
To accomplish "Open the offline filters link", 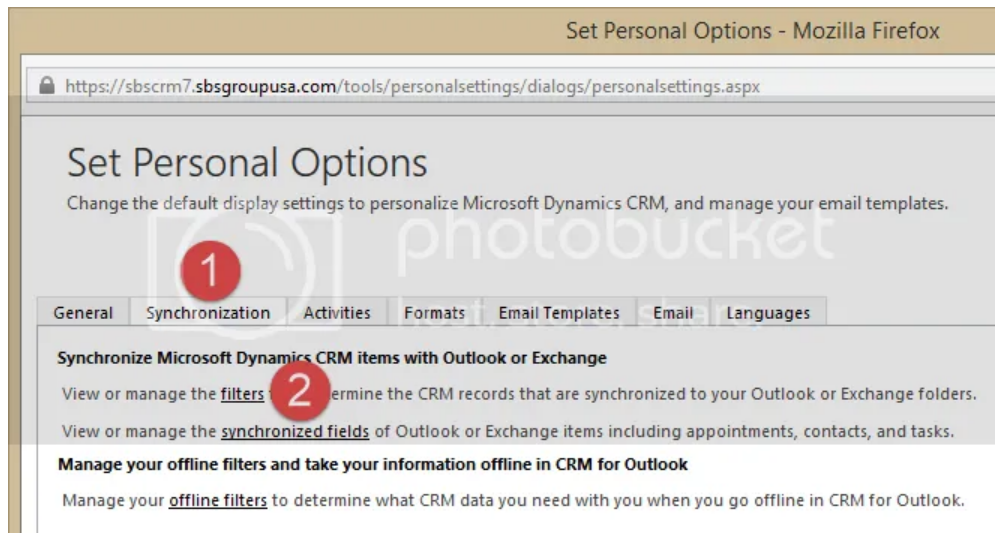I will (x=218, y=500).
